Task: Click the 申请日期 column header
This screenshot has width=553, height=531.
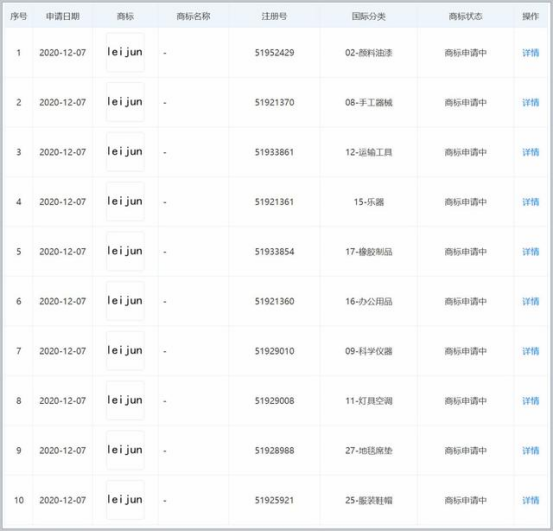Action: (63, 16)
